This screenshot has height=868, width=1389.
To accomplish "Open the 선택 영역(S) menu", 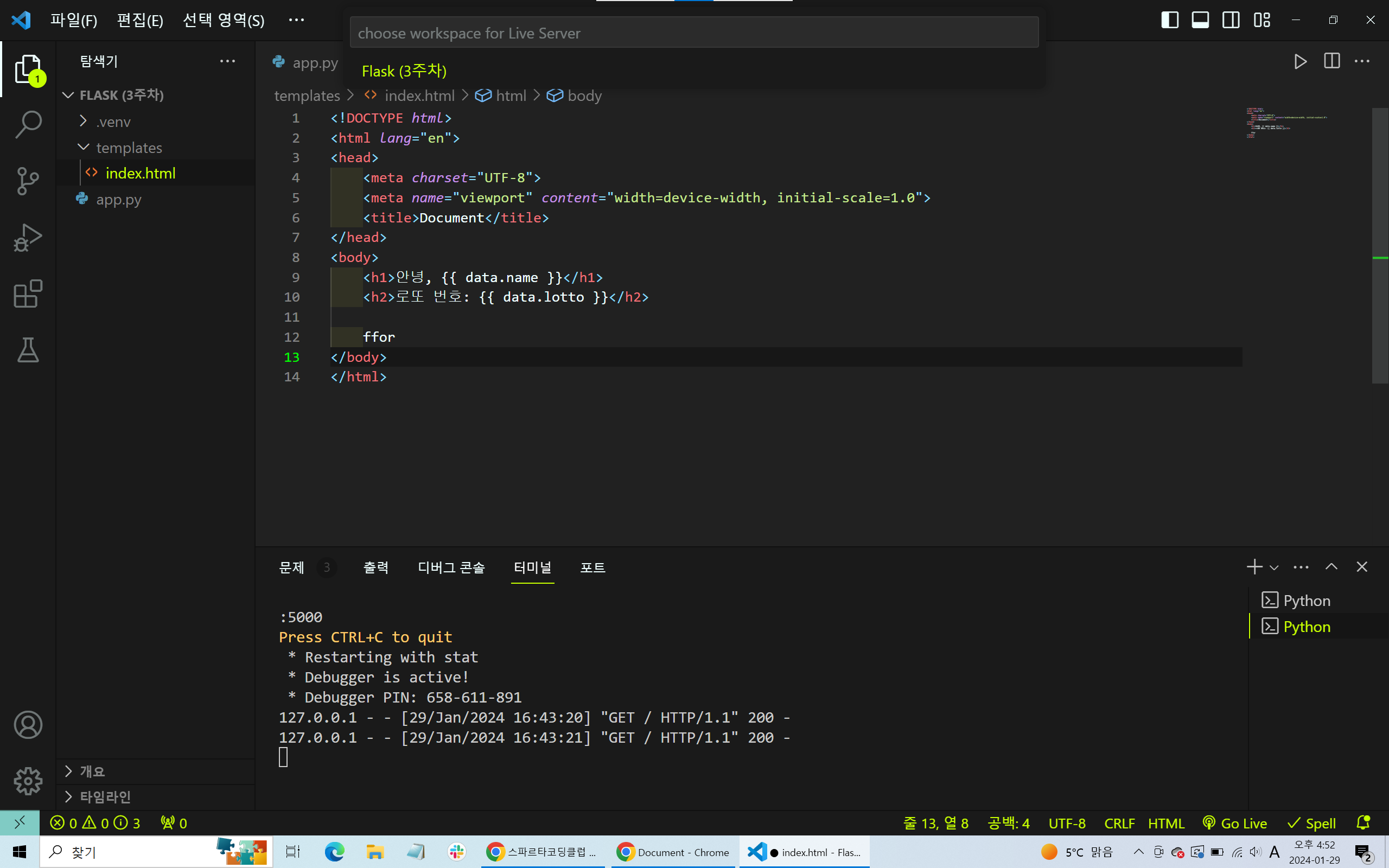I will click(224, 20).
